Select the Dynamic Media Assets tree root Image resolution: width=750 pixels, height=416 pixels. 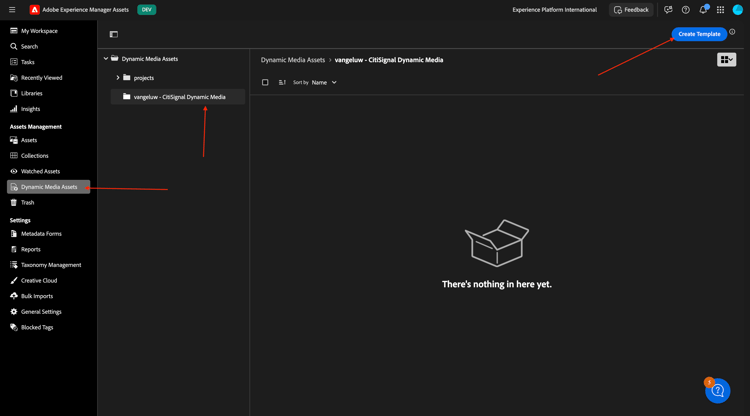click(x=149, y=58)
